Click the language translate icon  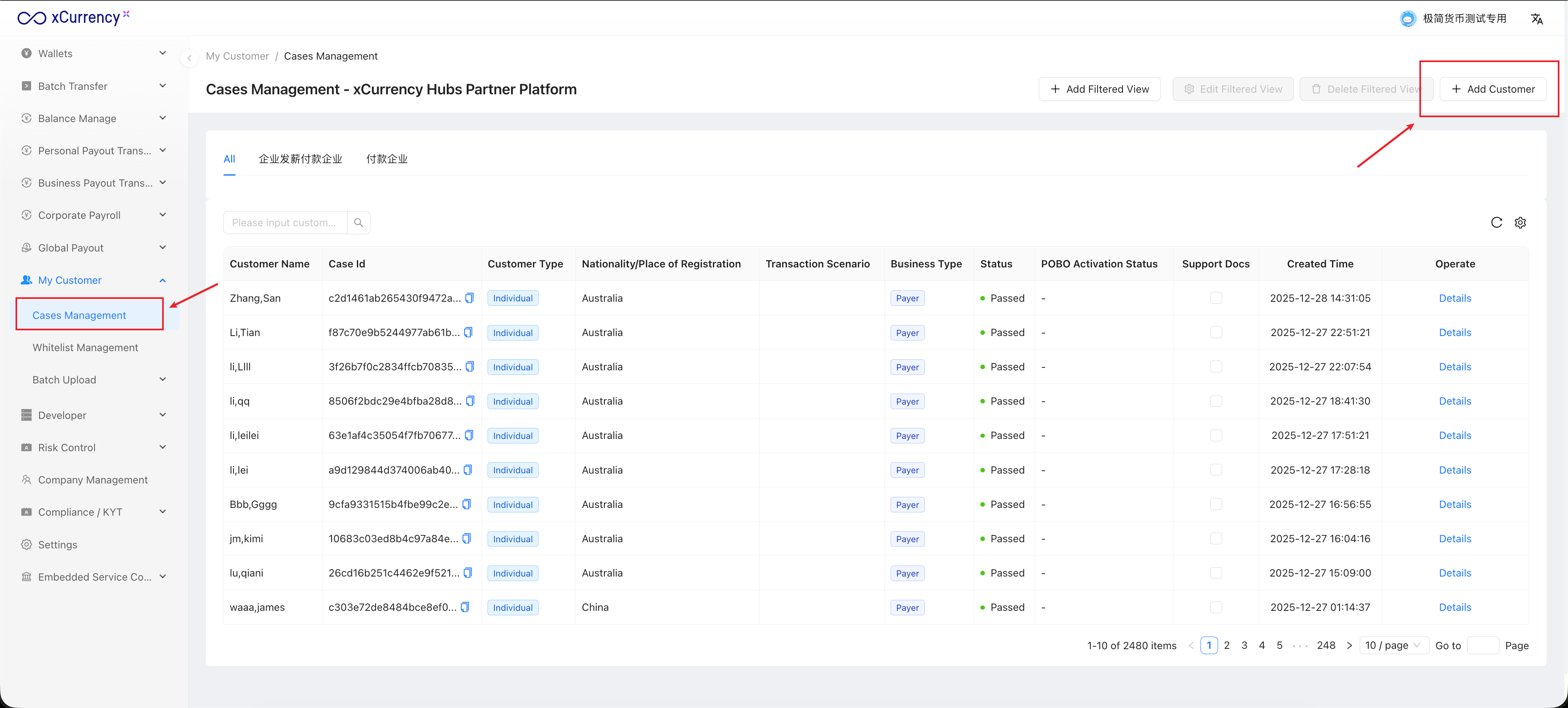pyautogui.click(x=1536, y=19)
